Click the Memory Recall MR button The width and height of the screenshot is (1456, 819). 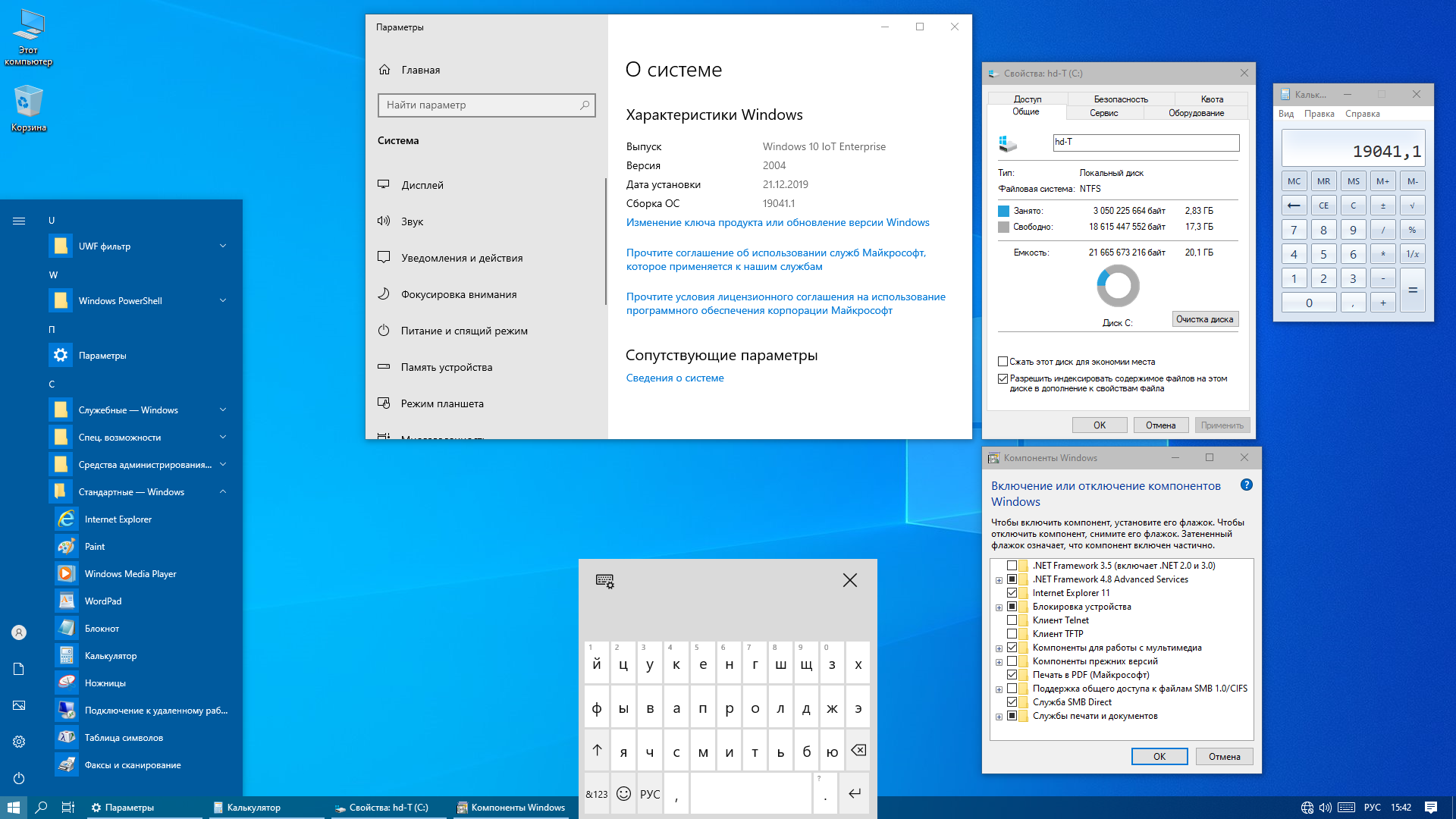[1323, 180]
